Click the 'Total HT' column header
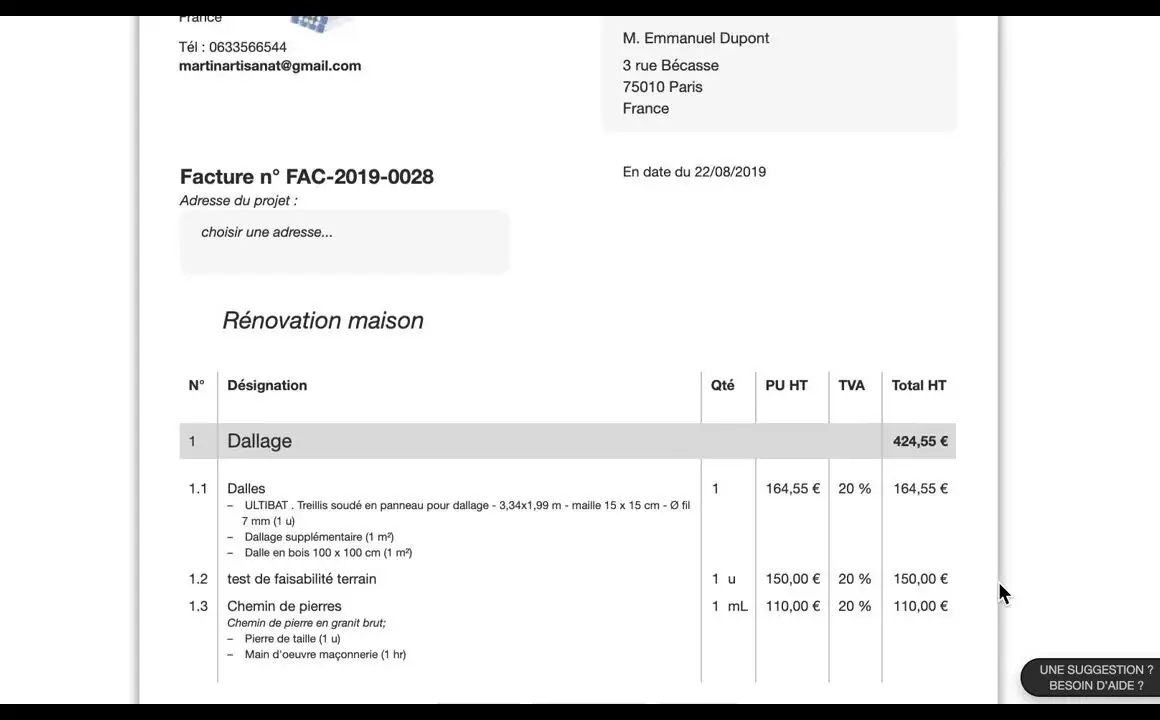Image resolution: width=1160 pixels, height=720 pixels. [x=918, y=386]
